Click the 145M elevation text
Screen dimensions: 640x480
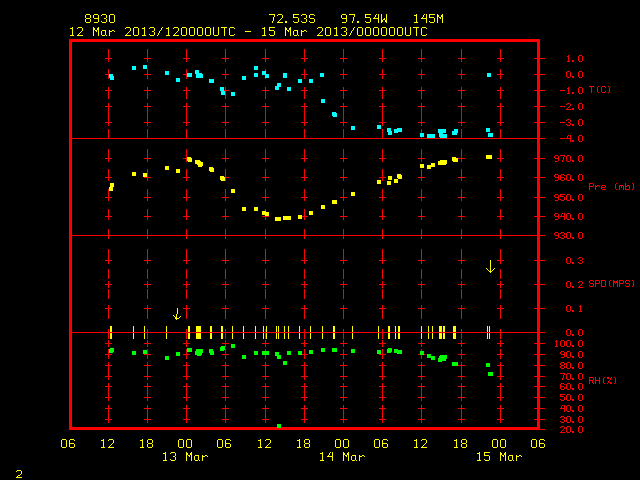pyautogui.click(x=428, y=19)
